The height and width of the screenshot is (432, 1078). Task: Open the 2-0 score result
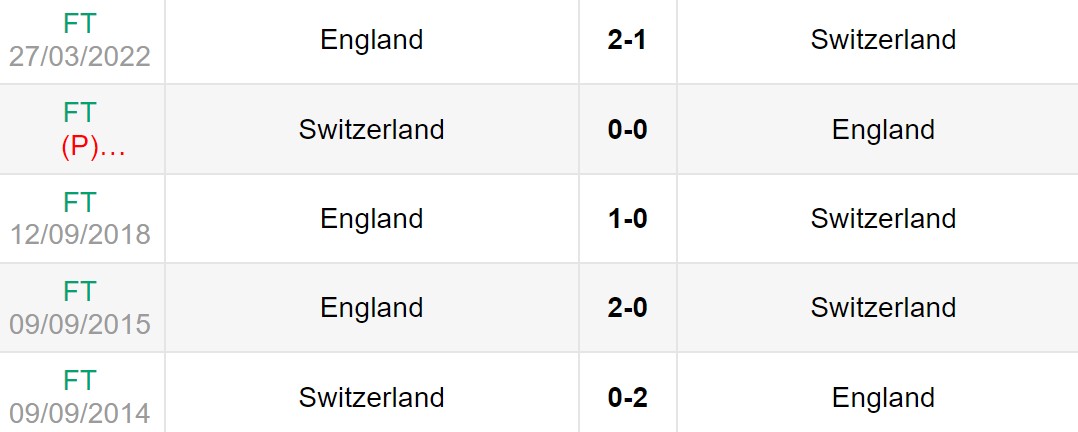coord(628,308)
